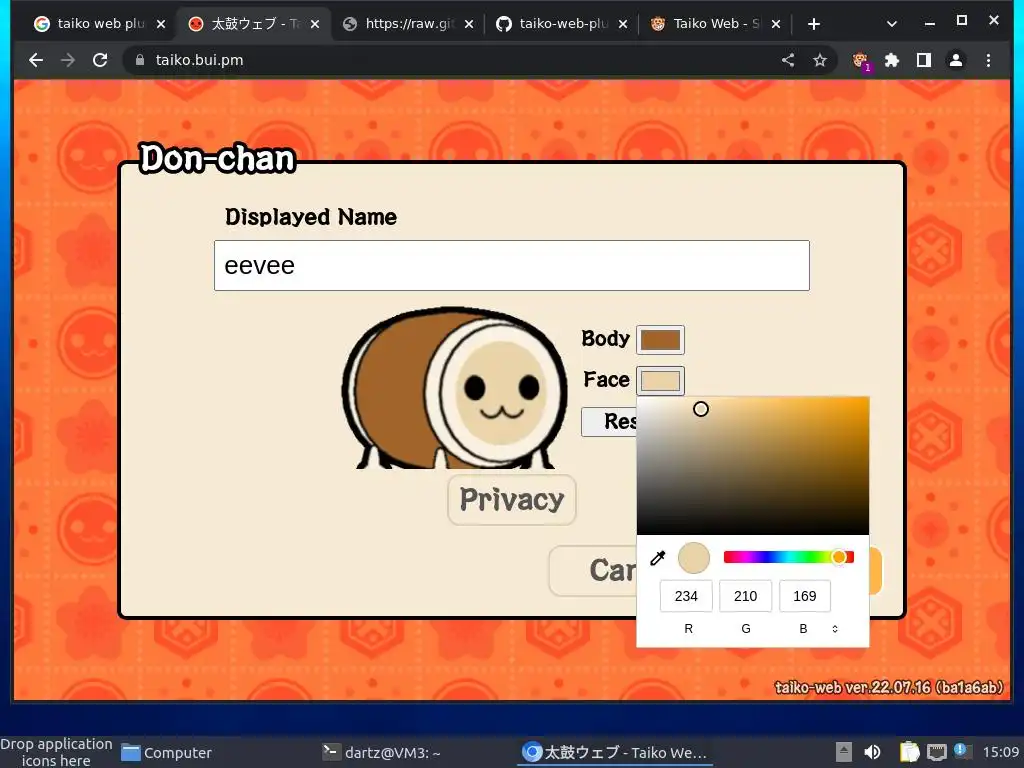Open Chrome three-dot menu

988,60
